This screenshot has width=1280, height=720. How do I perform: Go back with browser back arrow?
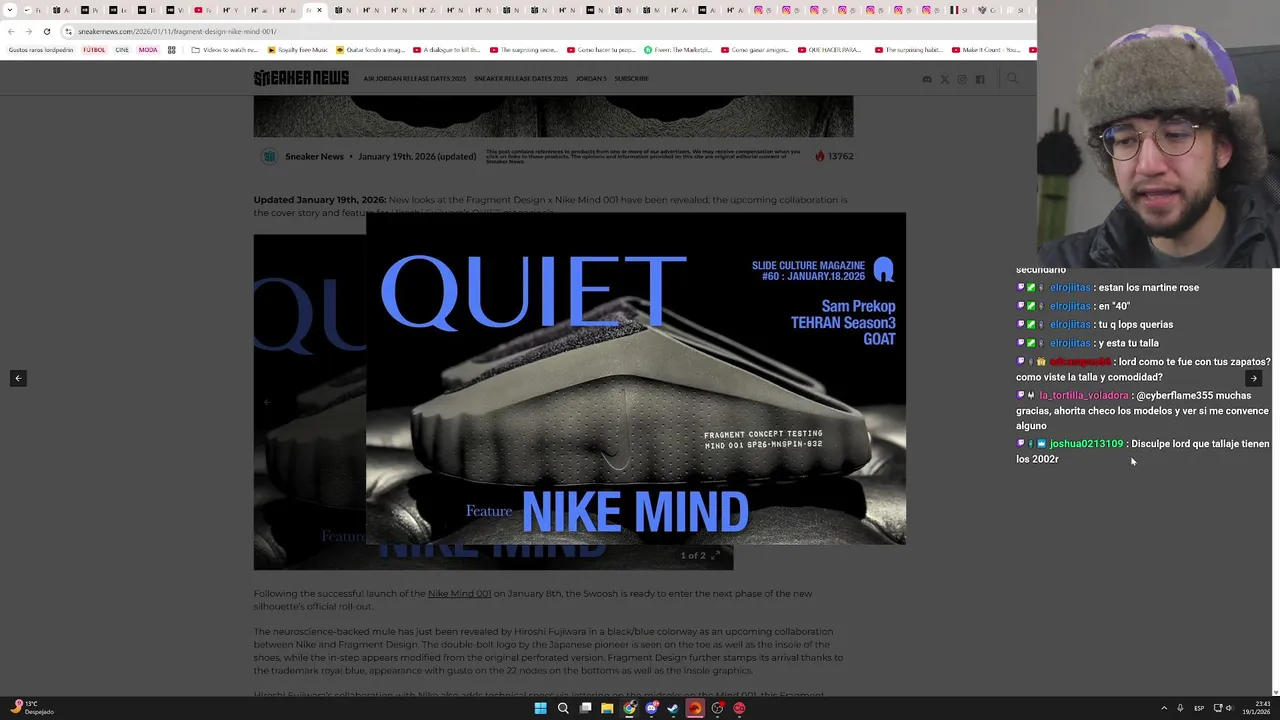point(11,31)
